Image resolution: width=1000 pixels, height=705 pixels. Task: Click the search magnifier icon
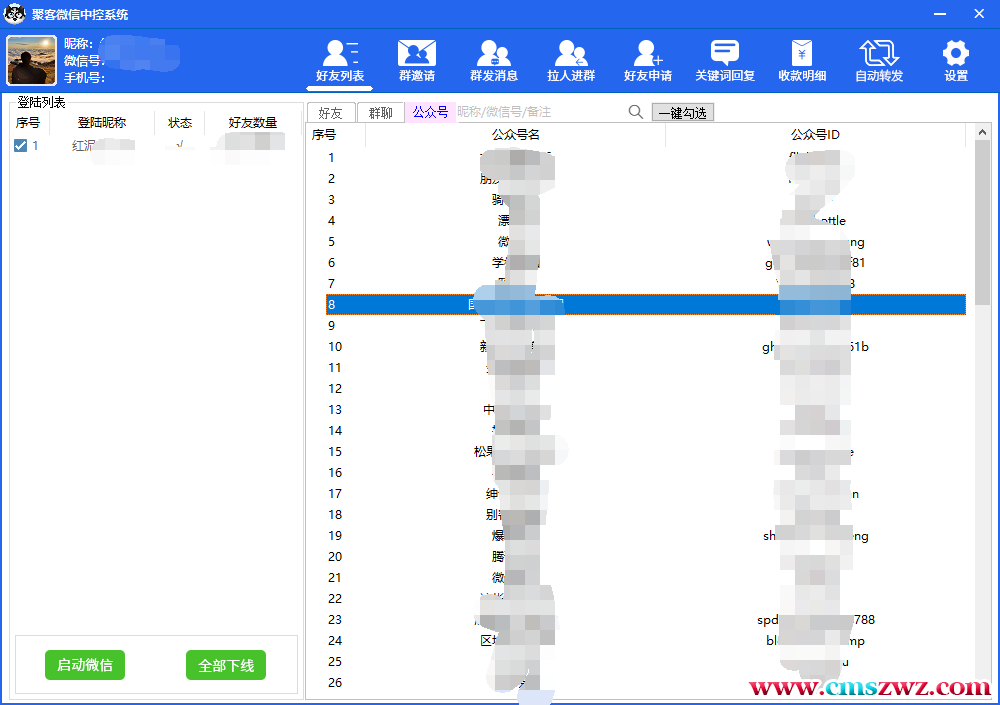[x=636, y=112]
